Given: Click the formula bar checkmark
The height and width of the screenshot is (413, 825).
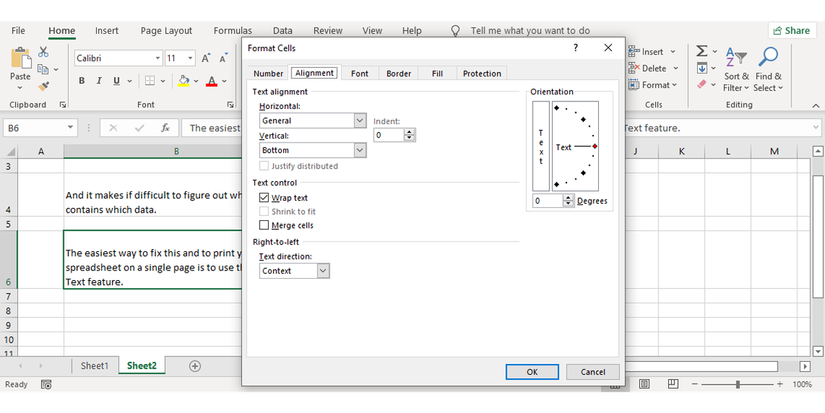Looking at the screenshot, I should pos(139,128).
